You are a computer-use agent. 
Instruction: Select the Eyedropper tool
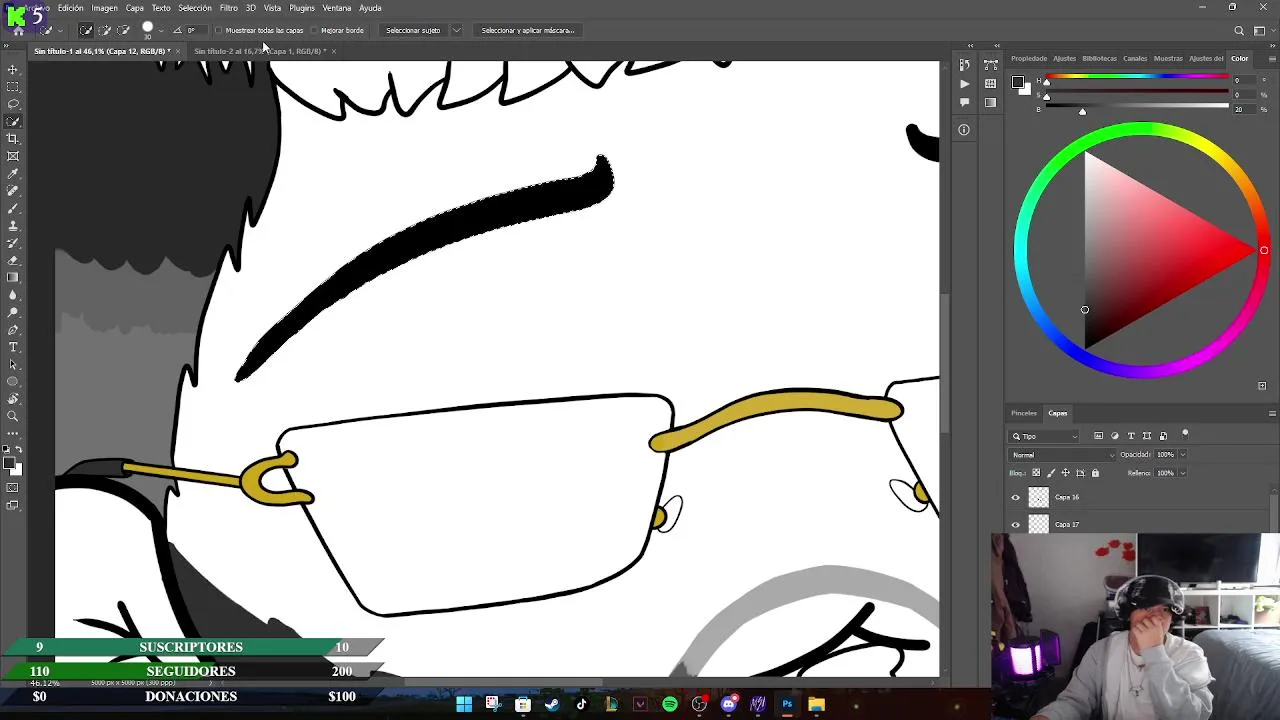[13, 174]
